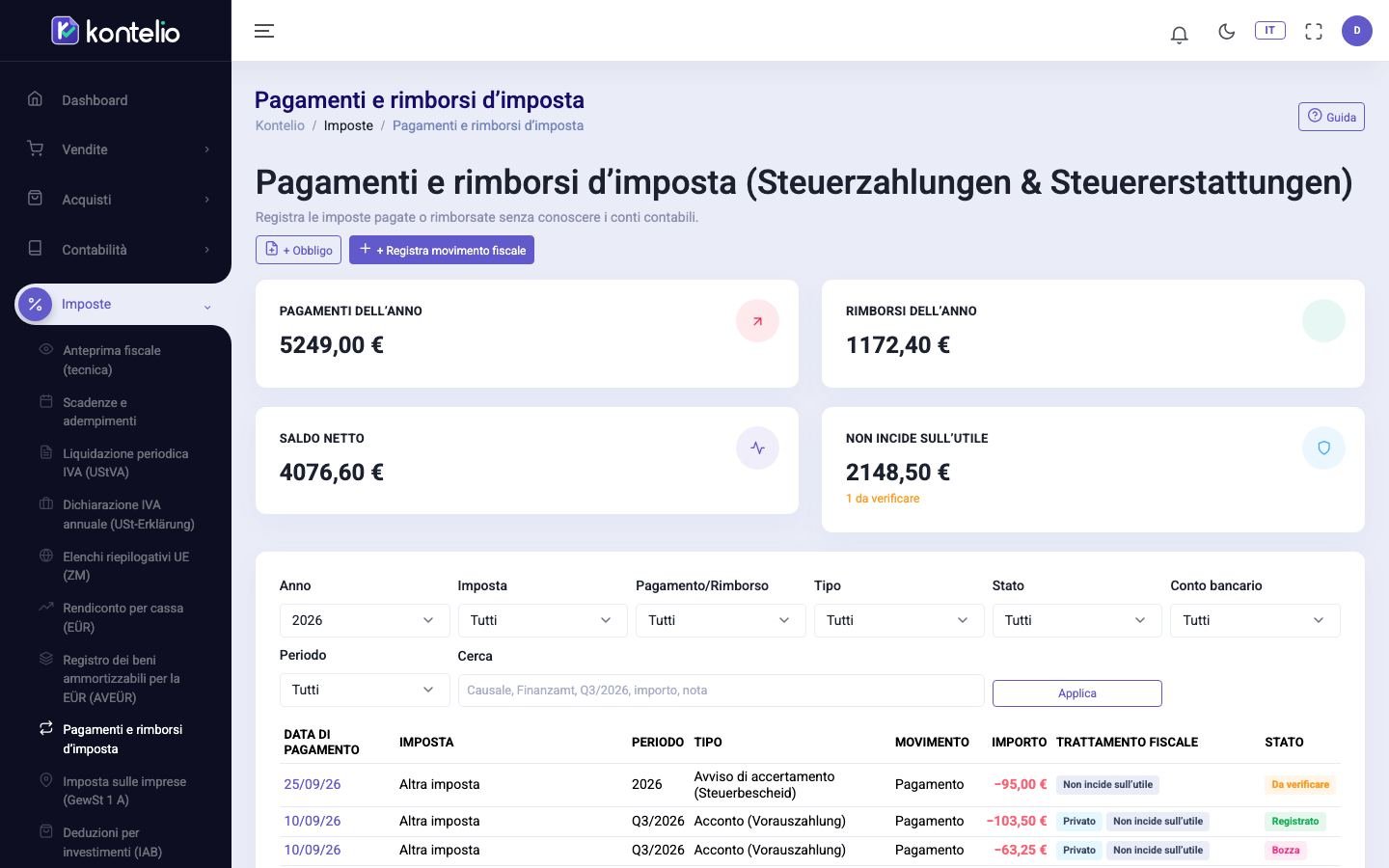Image resolution: width=1389 pixels, height=868 pixels.
Task: Expand the Acquisti sidebar menu
Action: click(116, 200)
